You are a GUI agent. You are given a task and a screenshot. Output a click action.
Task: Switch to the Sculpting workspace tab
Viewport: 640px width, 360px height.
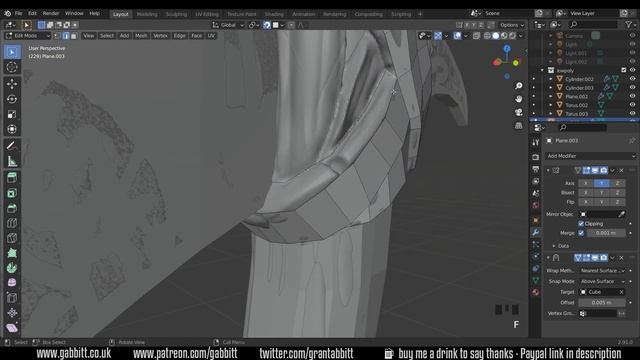pos(176,14)
